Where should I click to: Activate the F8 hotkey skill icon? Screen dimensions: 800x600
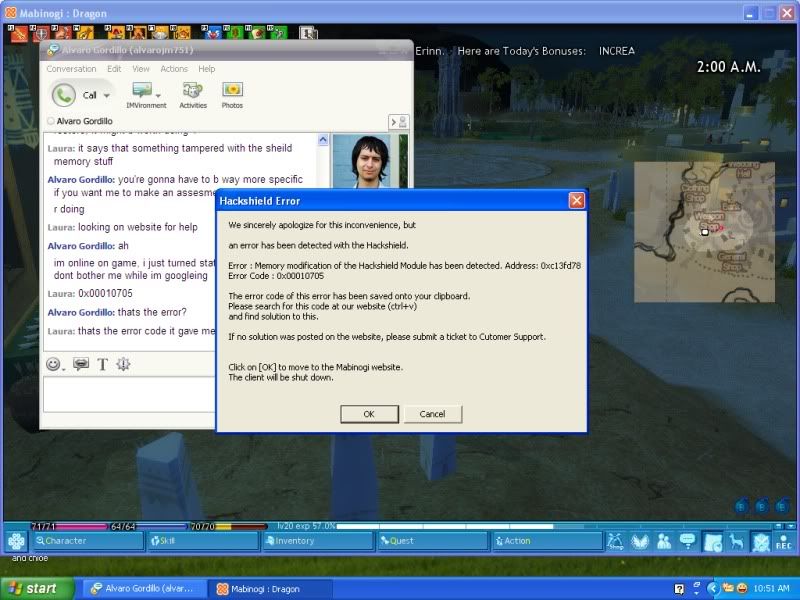coord(181,34)
